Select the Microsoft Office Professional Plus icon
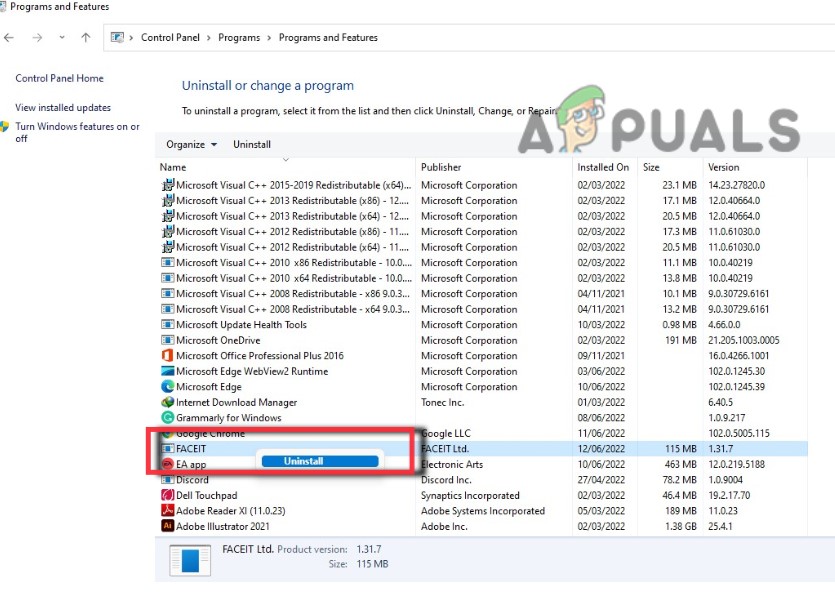 click(x=168, y=355)
